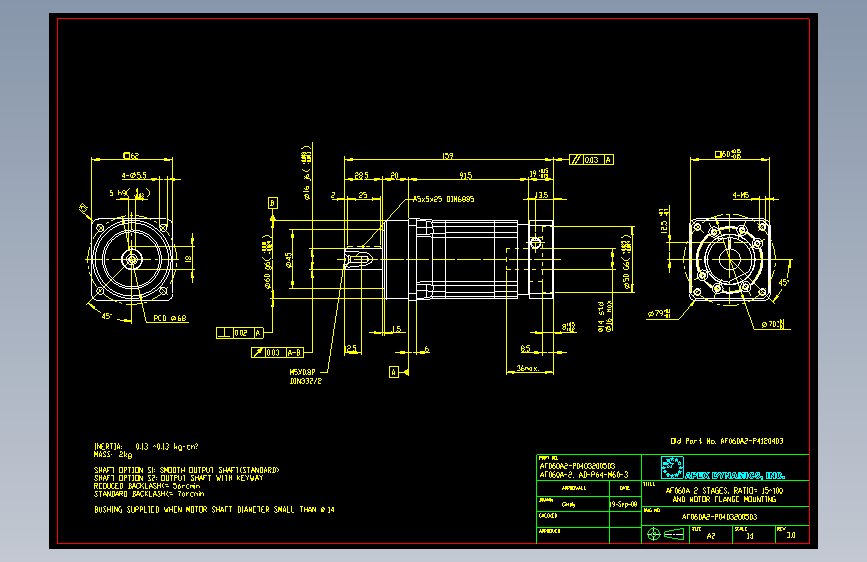867x562 pixels.
Task: Click the datum A marker box
Action: [x=394, y=372]
